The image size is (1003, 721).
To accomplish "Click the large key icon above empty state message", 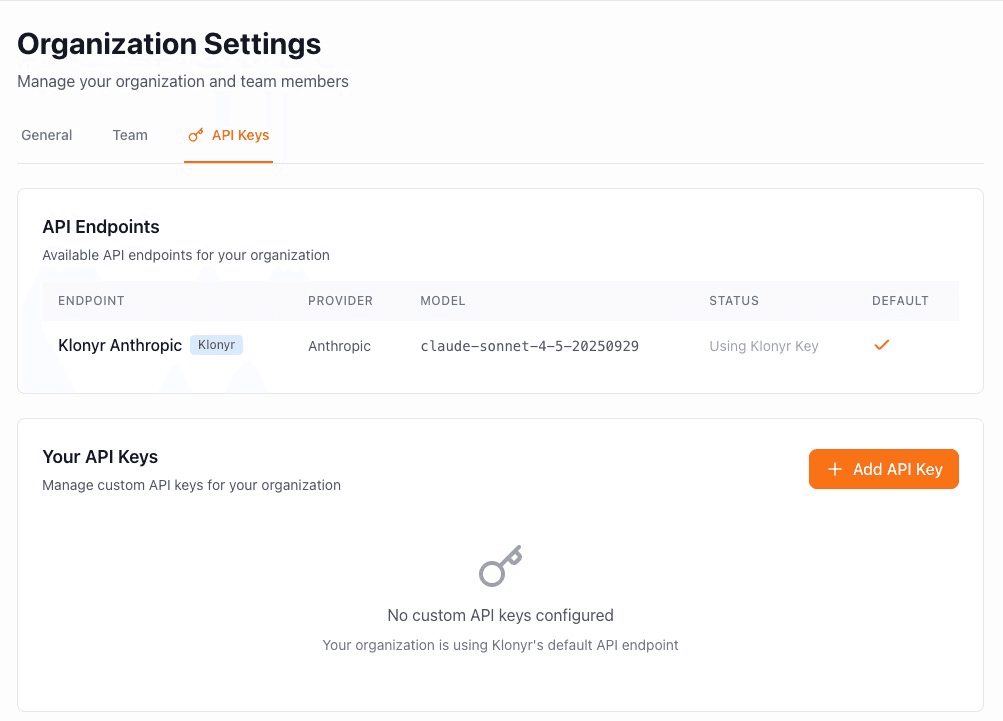I will [x=500, y=565].
